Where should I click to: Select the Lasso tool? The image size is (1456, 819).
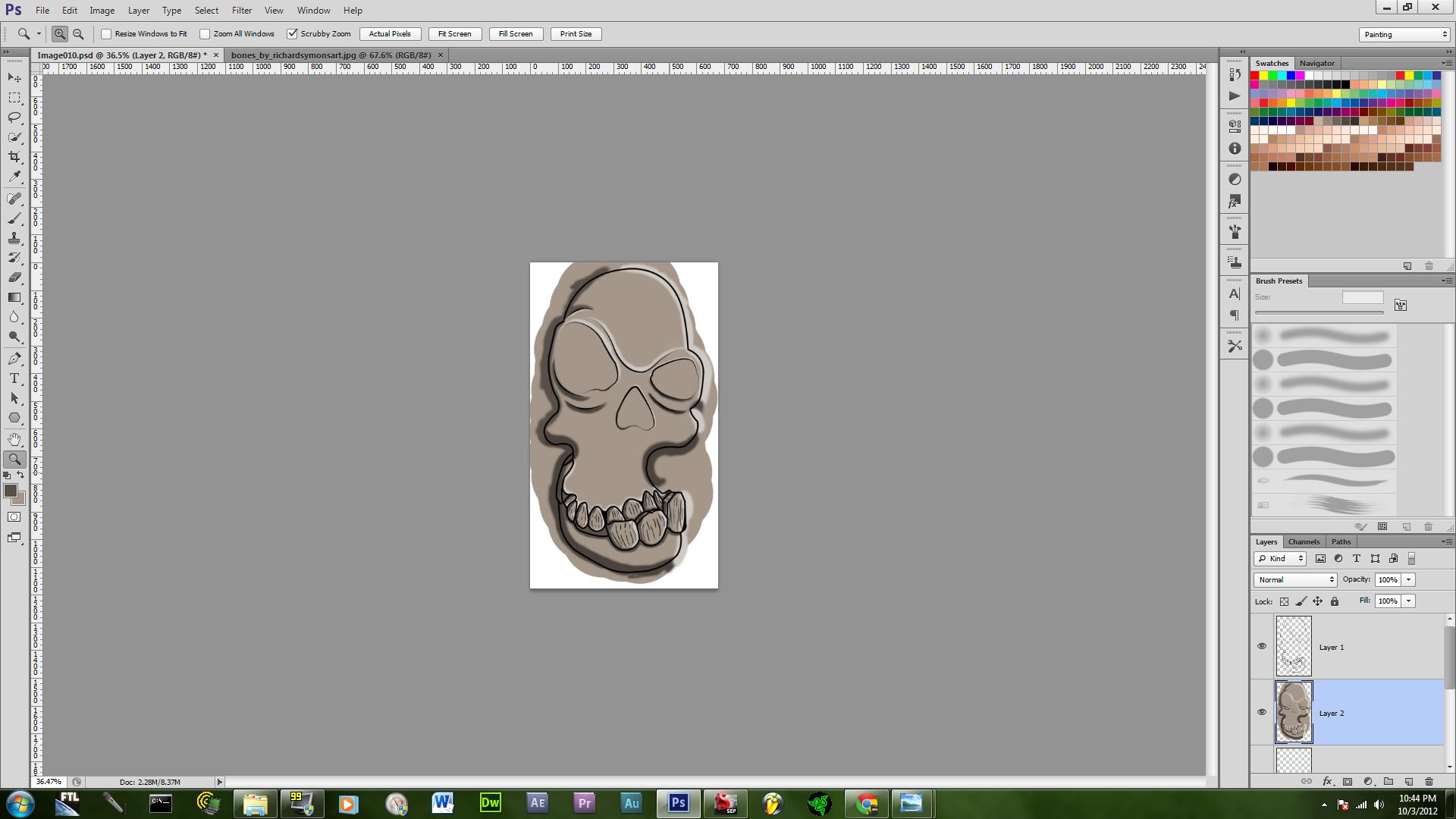(14, 118)
